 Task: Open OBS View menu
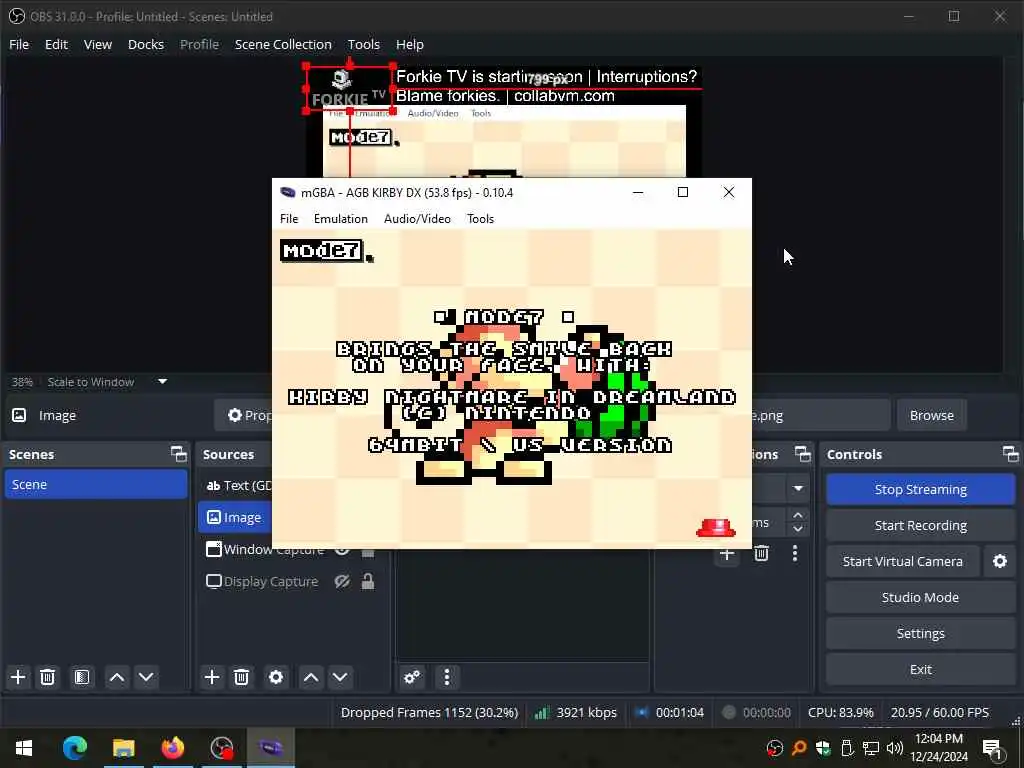click(x=97, y=44)
